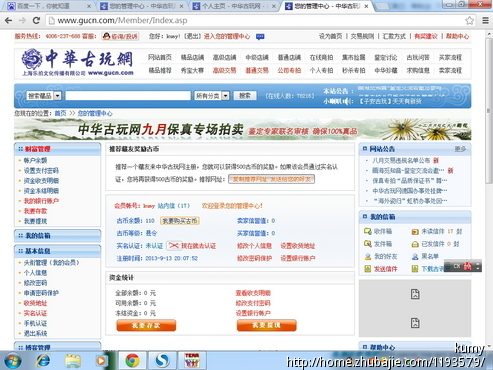Open 实名认证 in the sidebar
The height and width of the screenshot is (370, 493).
pyautogui.click(x=35, y=313)
